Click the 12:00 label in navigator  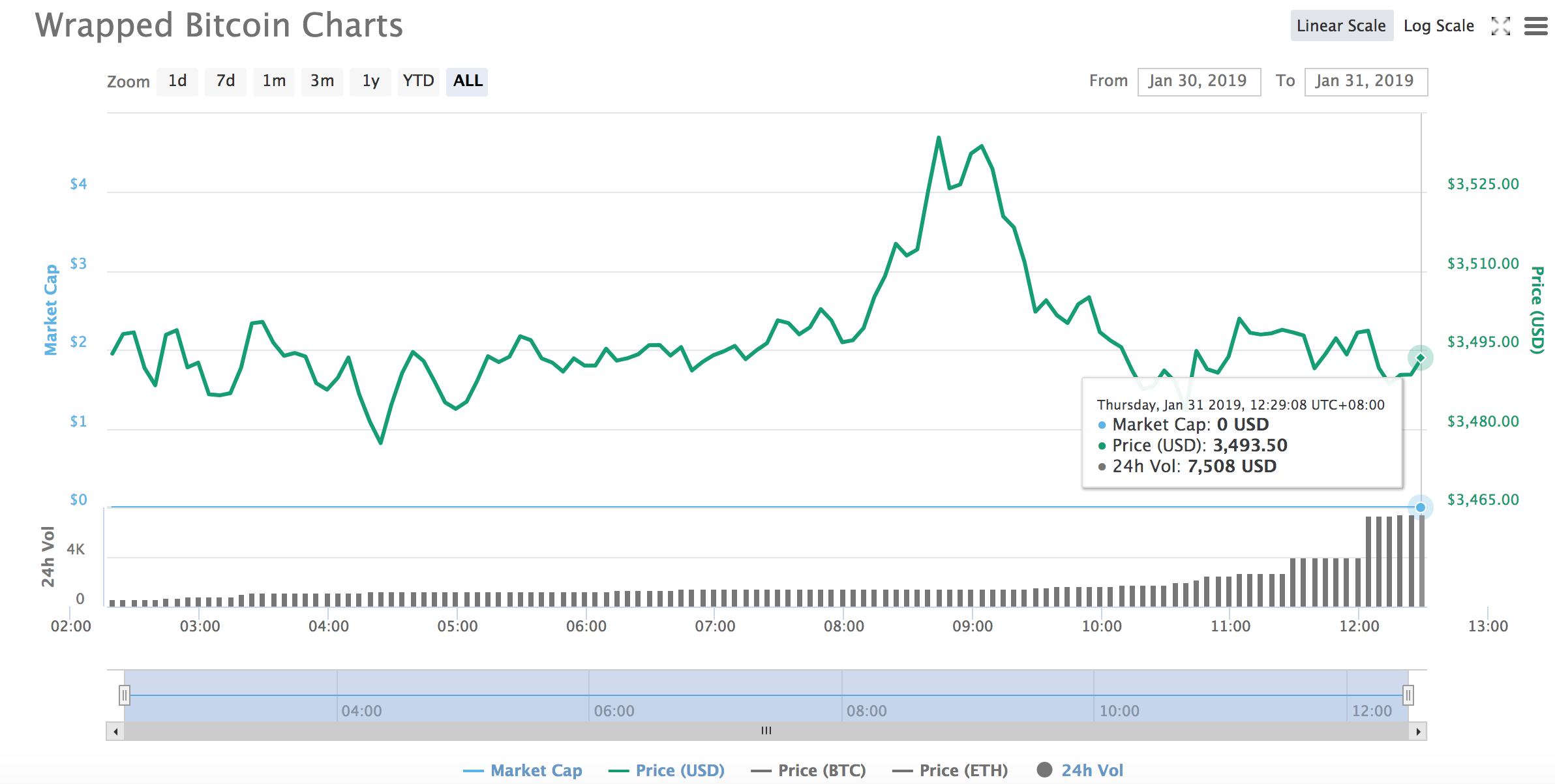(x=1372, y=711)
